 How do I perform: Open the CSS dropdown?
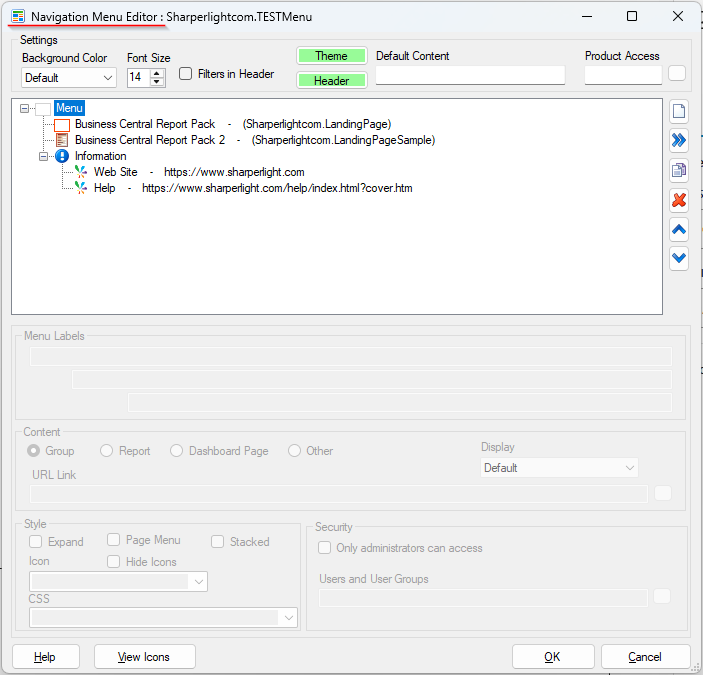(163, 618)
